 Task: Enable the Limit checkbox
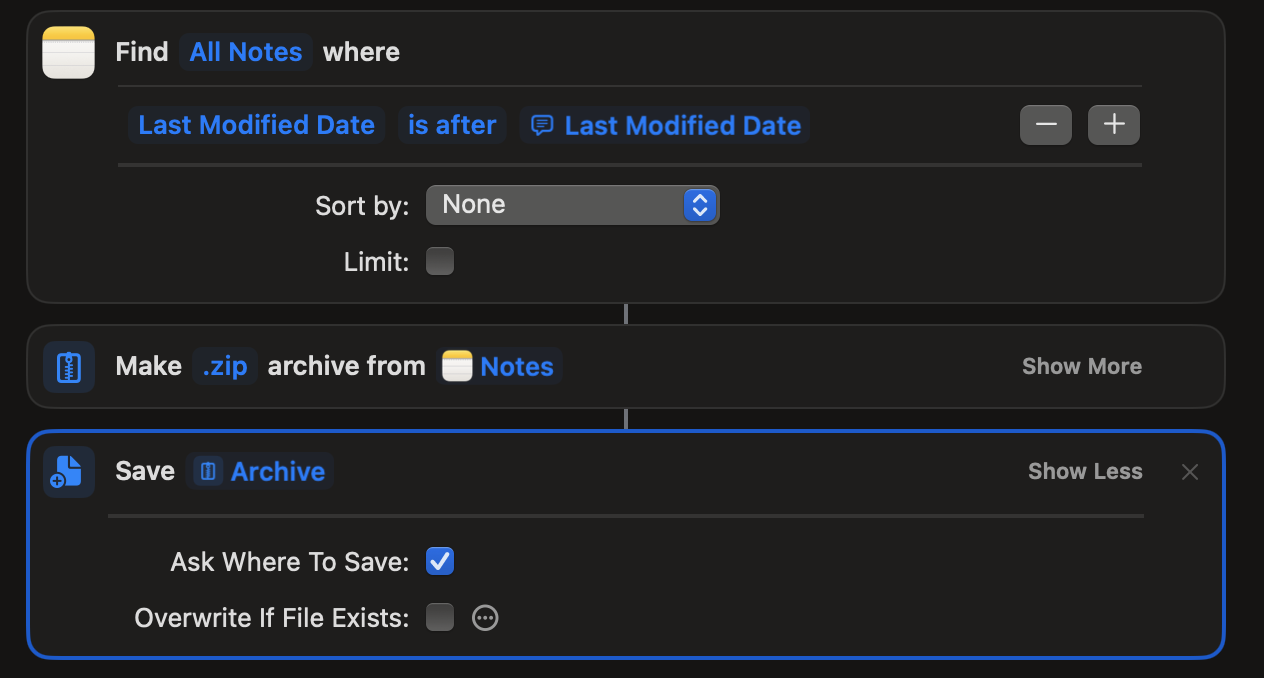click(440, 262)
